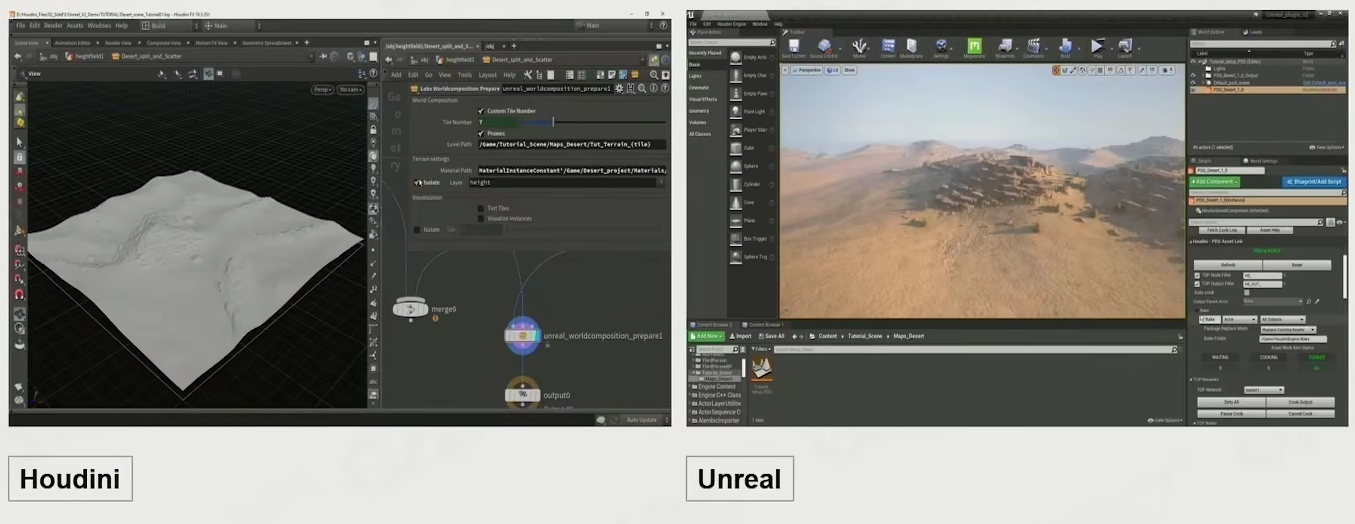Toggle the TOP Output Filter checkbox

pyautogui.click(x=1196, y=284)
